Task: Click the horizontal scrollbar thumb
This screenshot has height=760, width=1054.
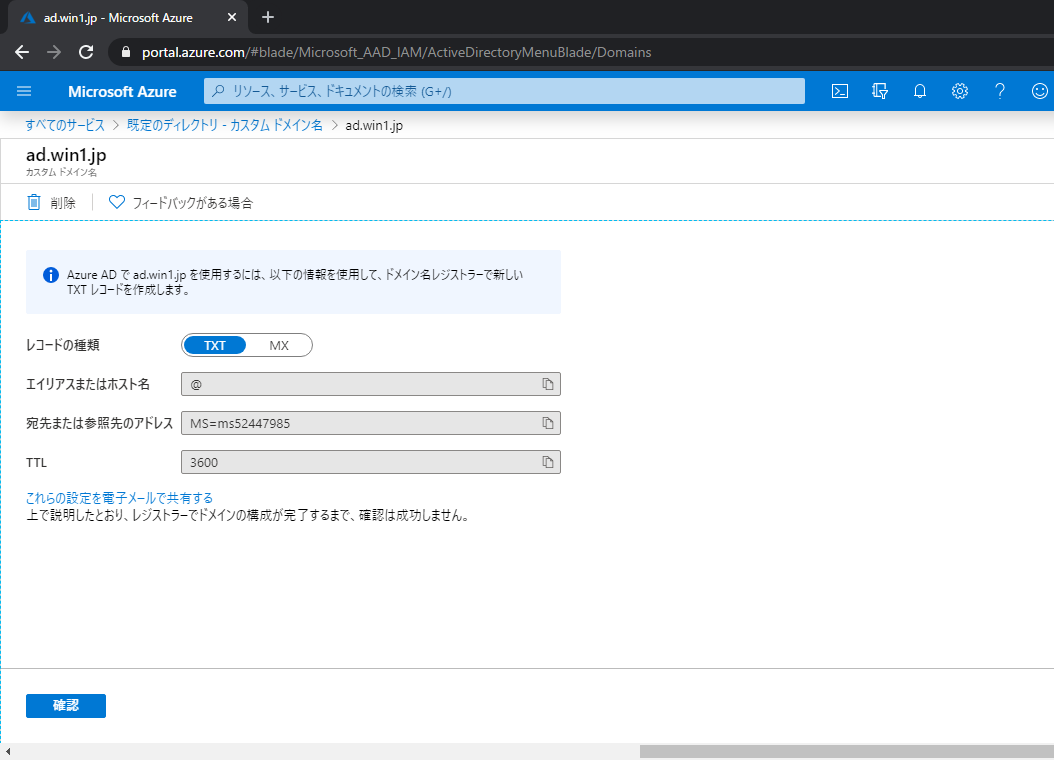Action: 847,751
